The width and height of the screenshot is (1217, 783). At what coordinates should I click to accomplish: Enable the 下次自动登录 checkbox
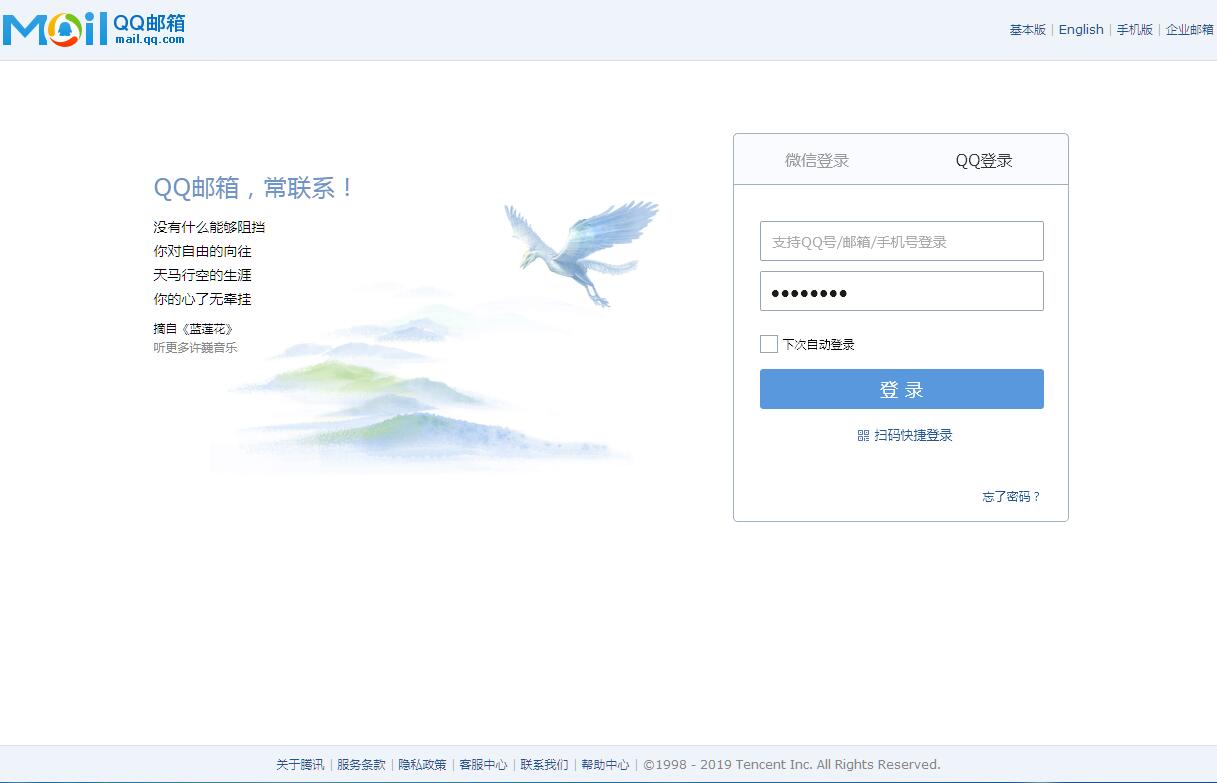pyautogui.click(x=769, y=344)
